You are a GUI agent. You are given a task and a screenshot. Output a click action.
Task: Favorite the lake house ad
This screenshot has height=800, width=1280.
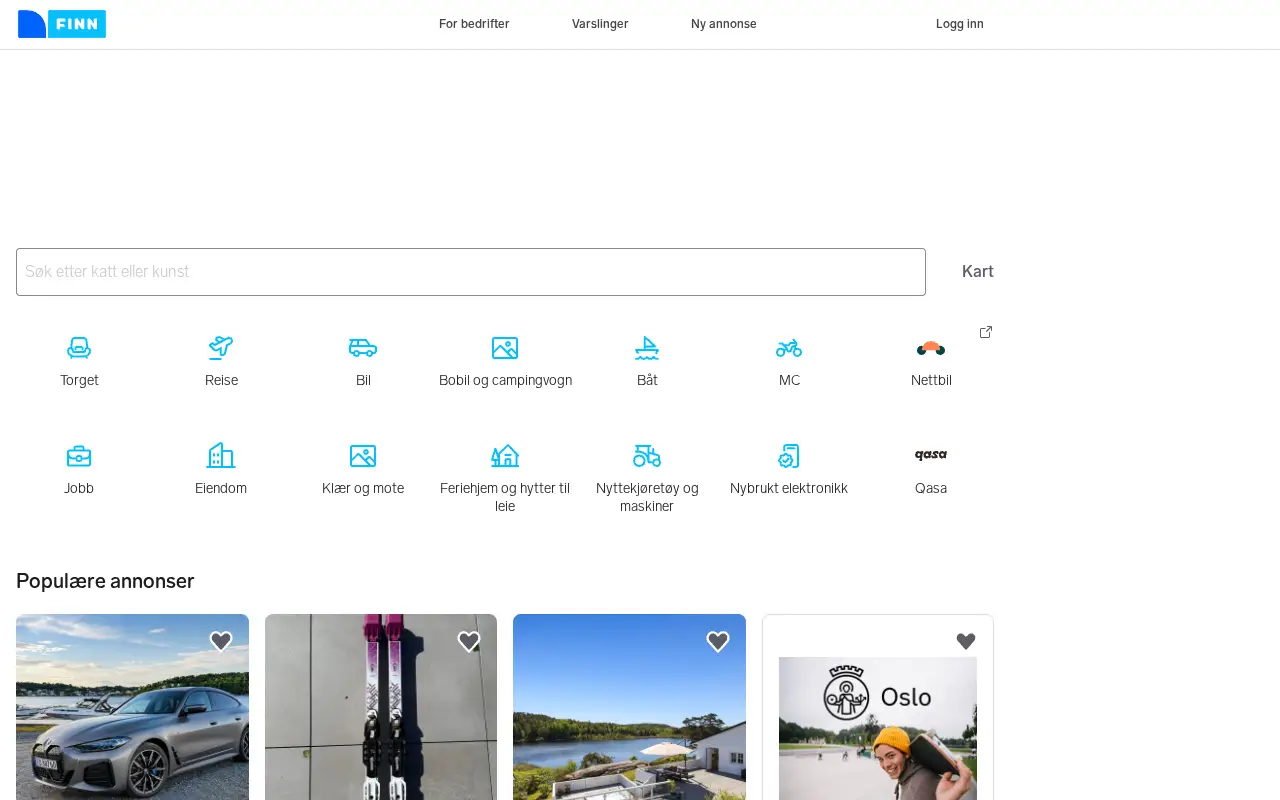[x=718, y=641]
